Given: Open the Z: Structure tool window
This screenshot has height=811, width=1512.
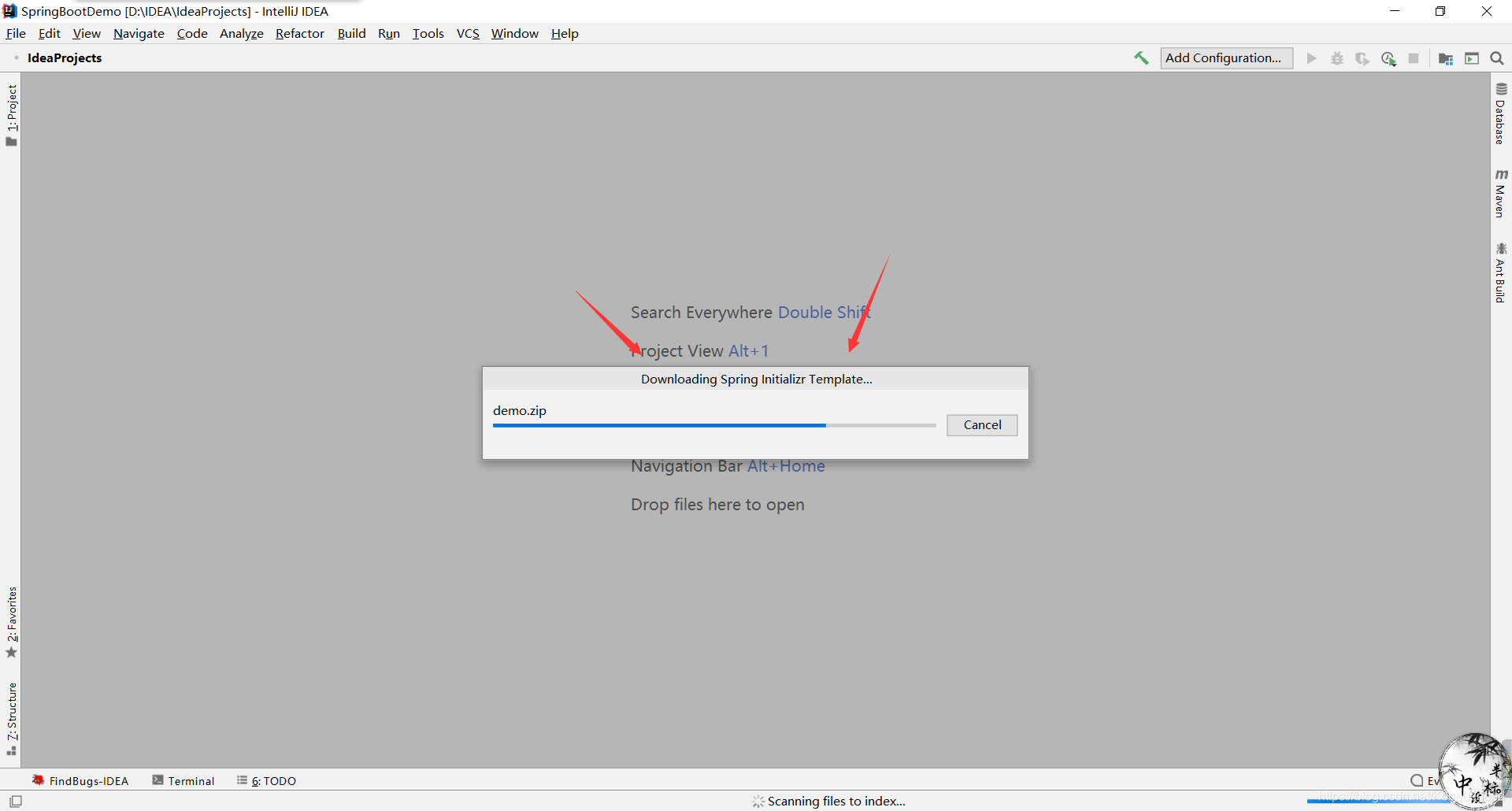Looking at the screenshot, I should (11, 718).
